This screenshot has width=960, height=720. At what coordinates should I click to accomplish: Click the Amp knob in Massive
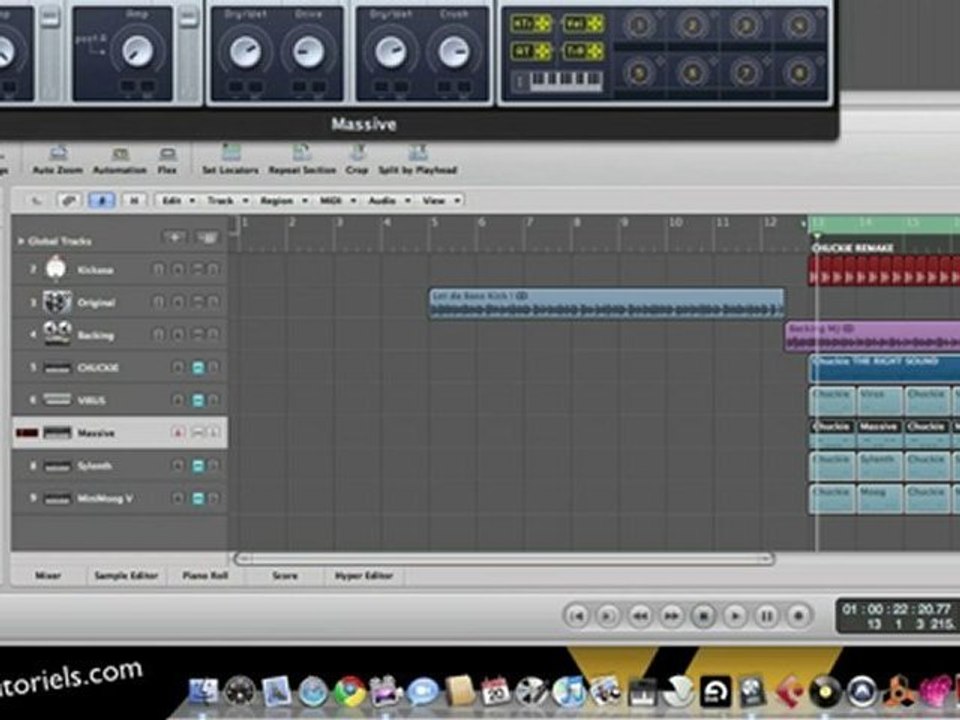tap(137, 51)
